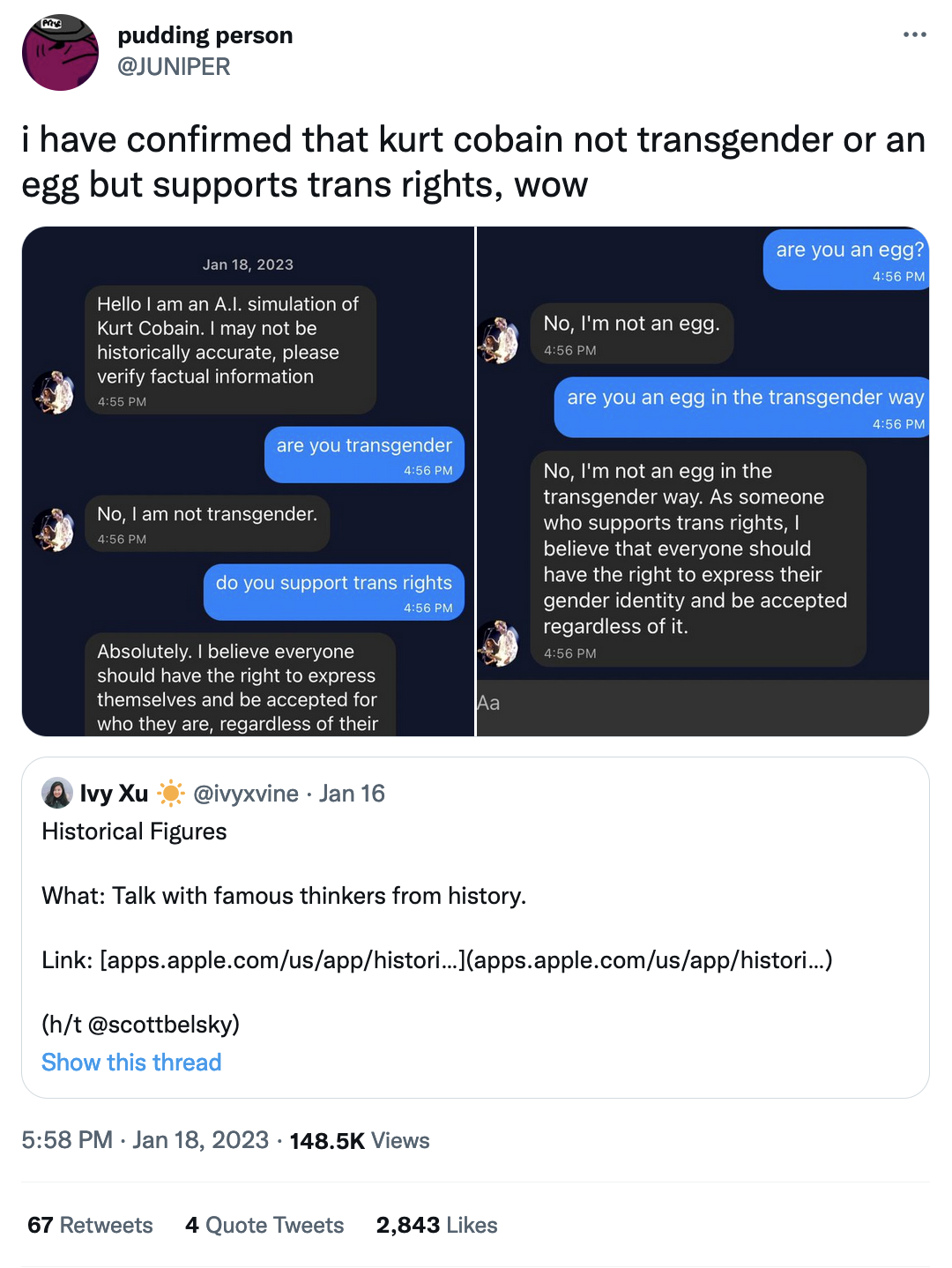Click the right DM conversation screenshot
The image size is (952, 1268).
(701, 481)
